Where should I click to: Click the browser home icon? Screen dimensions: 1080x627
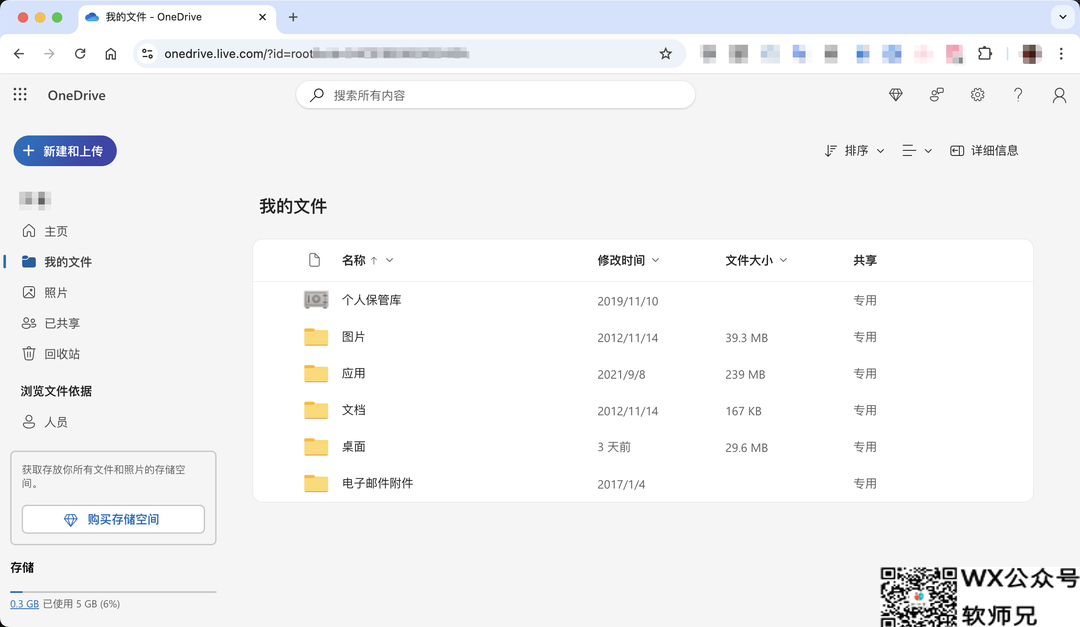pyautogui.click(x=111, y=54)
